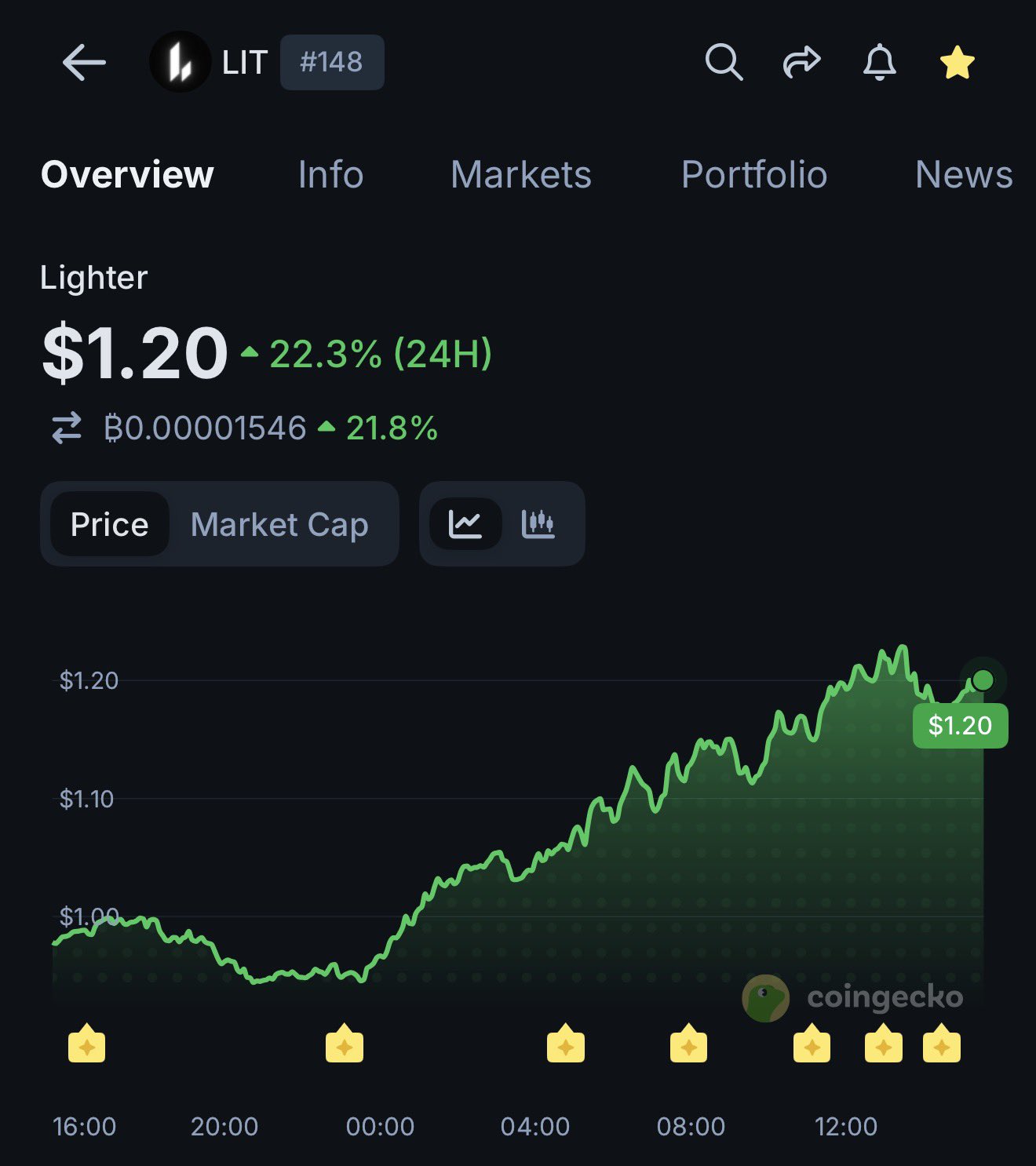Open price alerts bell icon
The image size is (1036, 1166).
tap(879, 62)
